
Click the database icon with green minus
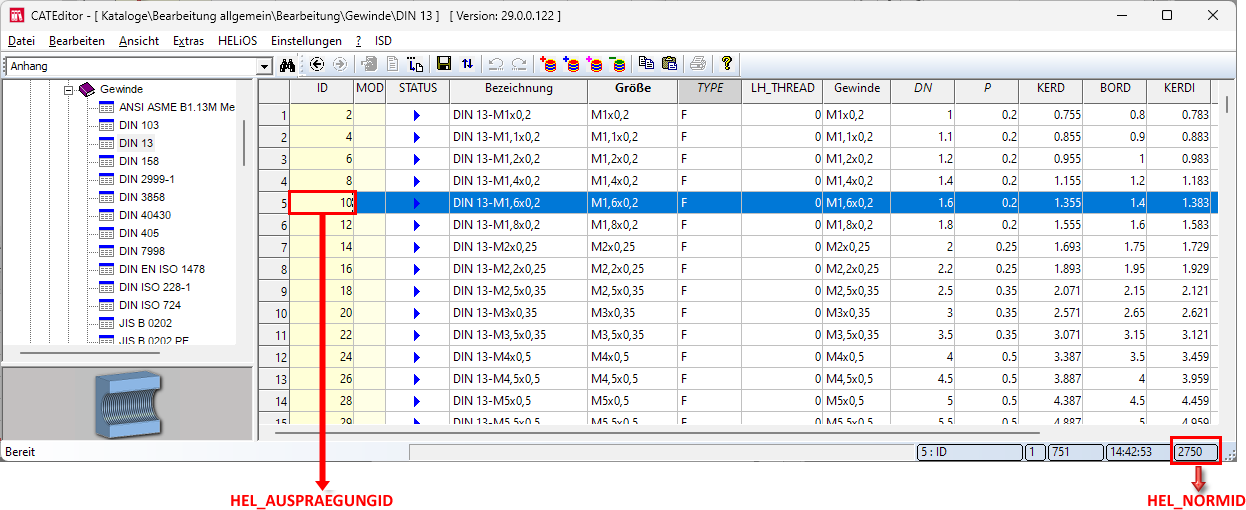618,65
